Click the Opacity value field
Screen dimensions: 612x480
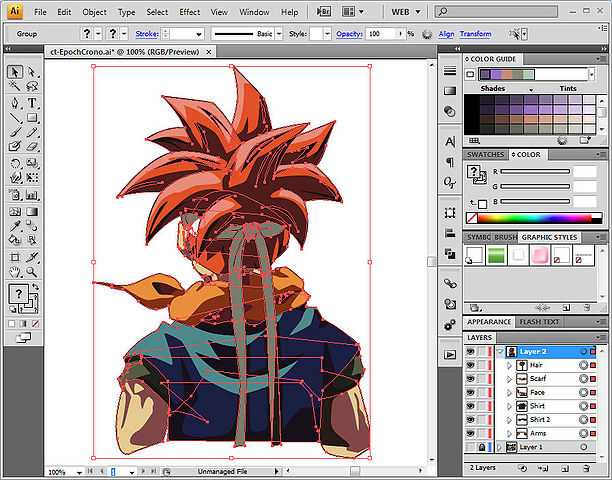381,34
